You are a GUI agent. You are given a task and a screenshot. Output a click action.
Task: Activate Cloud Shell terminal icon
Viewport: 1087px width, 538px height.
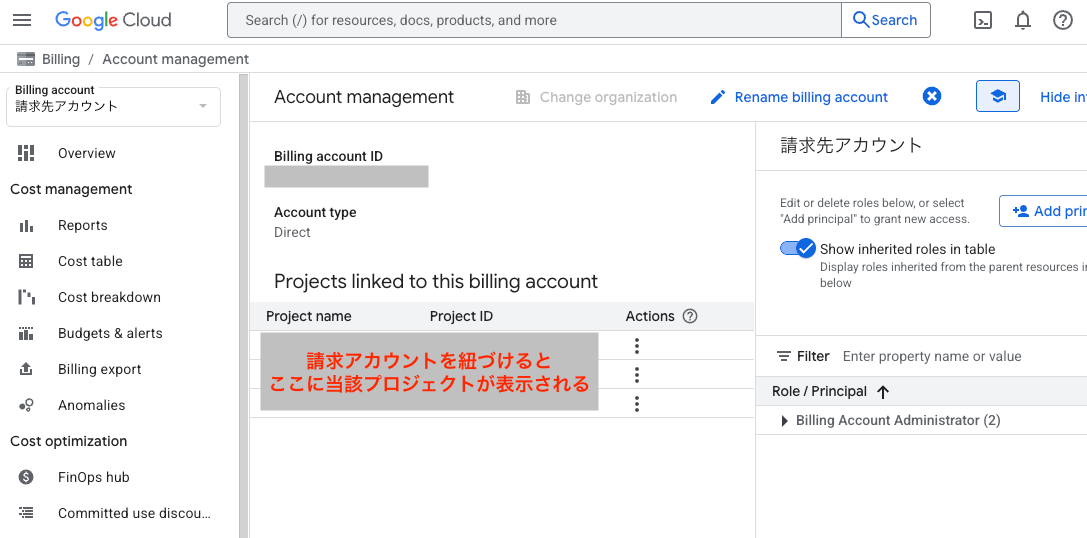tap(983, 20)
